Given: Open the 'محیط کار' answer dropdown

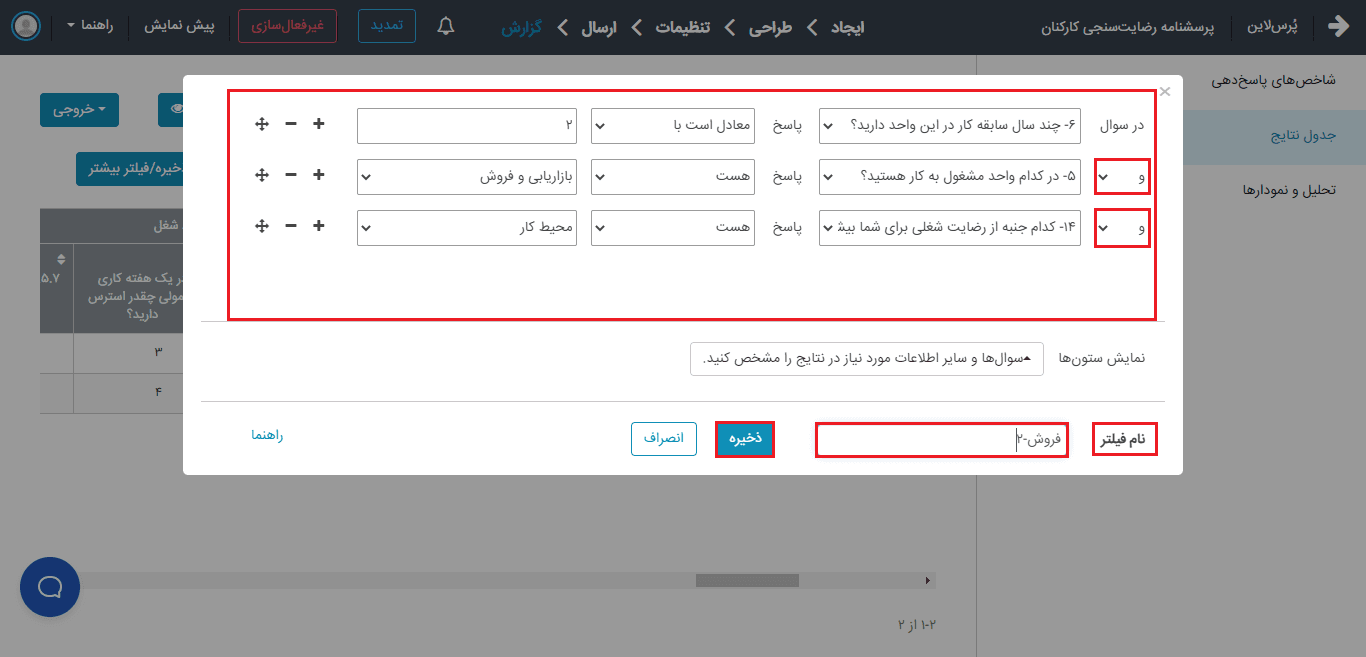Looking at the screenshot, I should coord(466,227).
